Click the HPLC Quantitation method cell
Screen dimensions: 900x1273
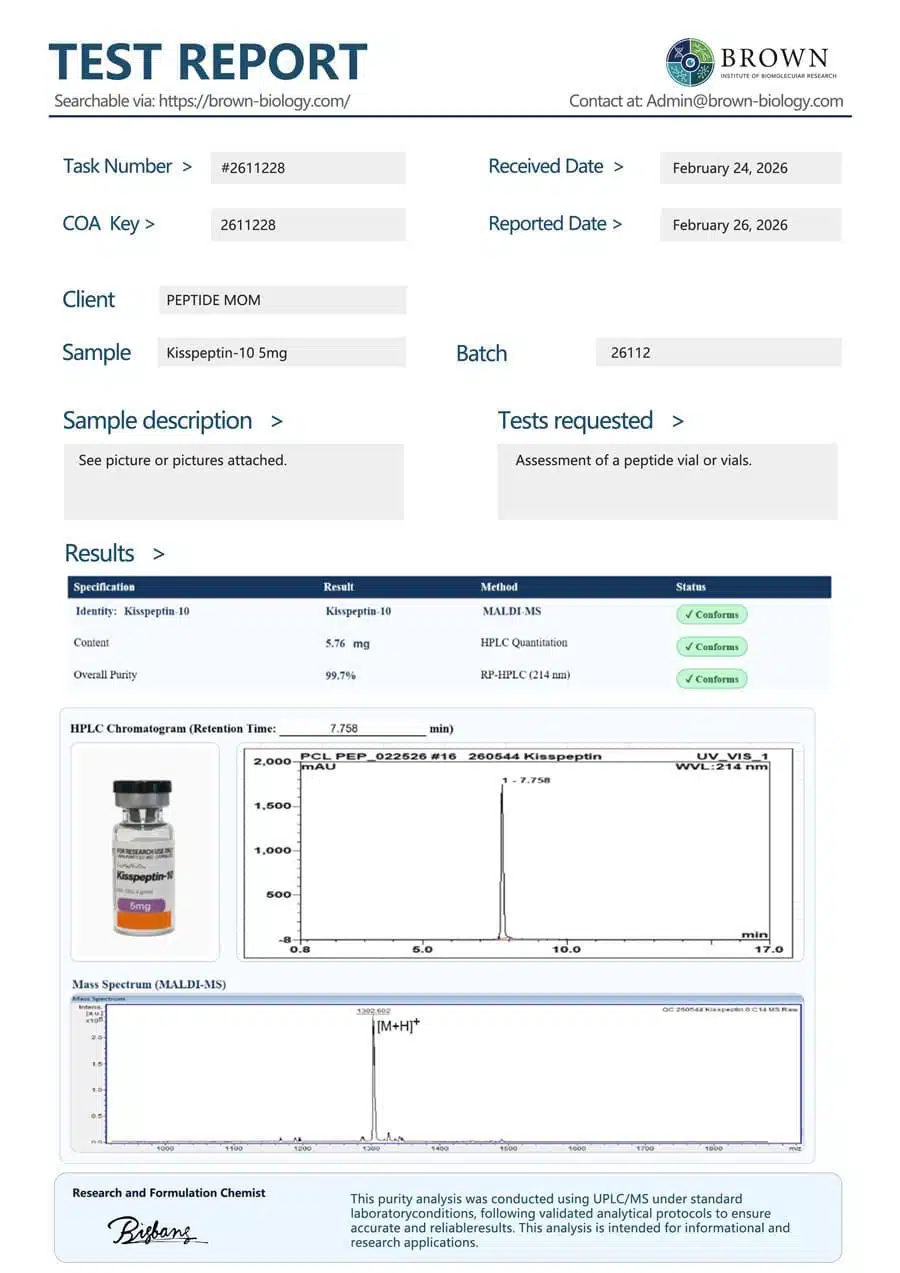(524, 643)
